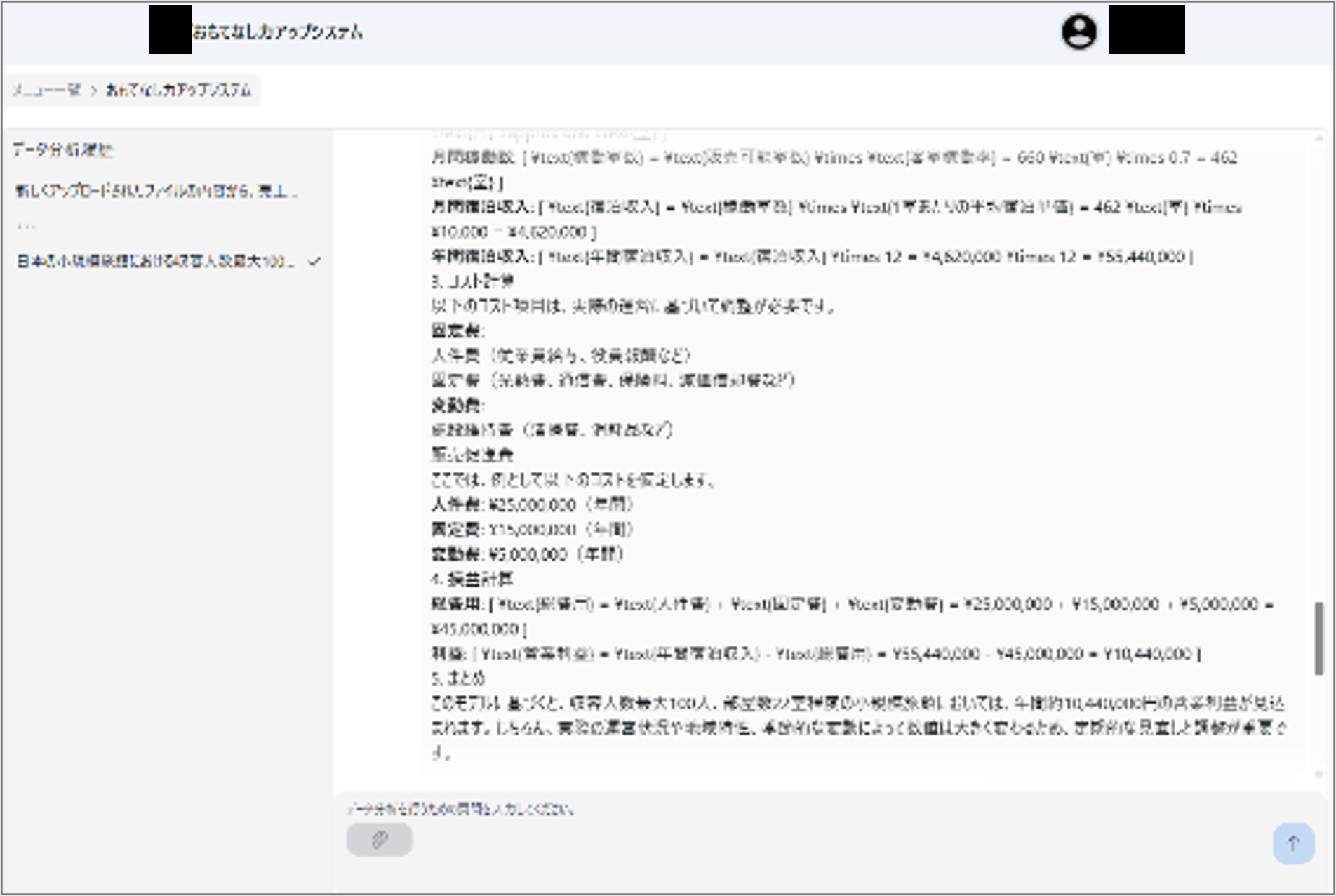Click the おもてなし力アップシステム header title

(278, 32)
